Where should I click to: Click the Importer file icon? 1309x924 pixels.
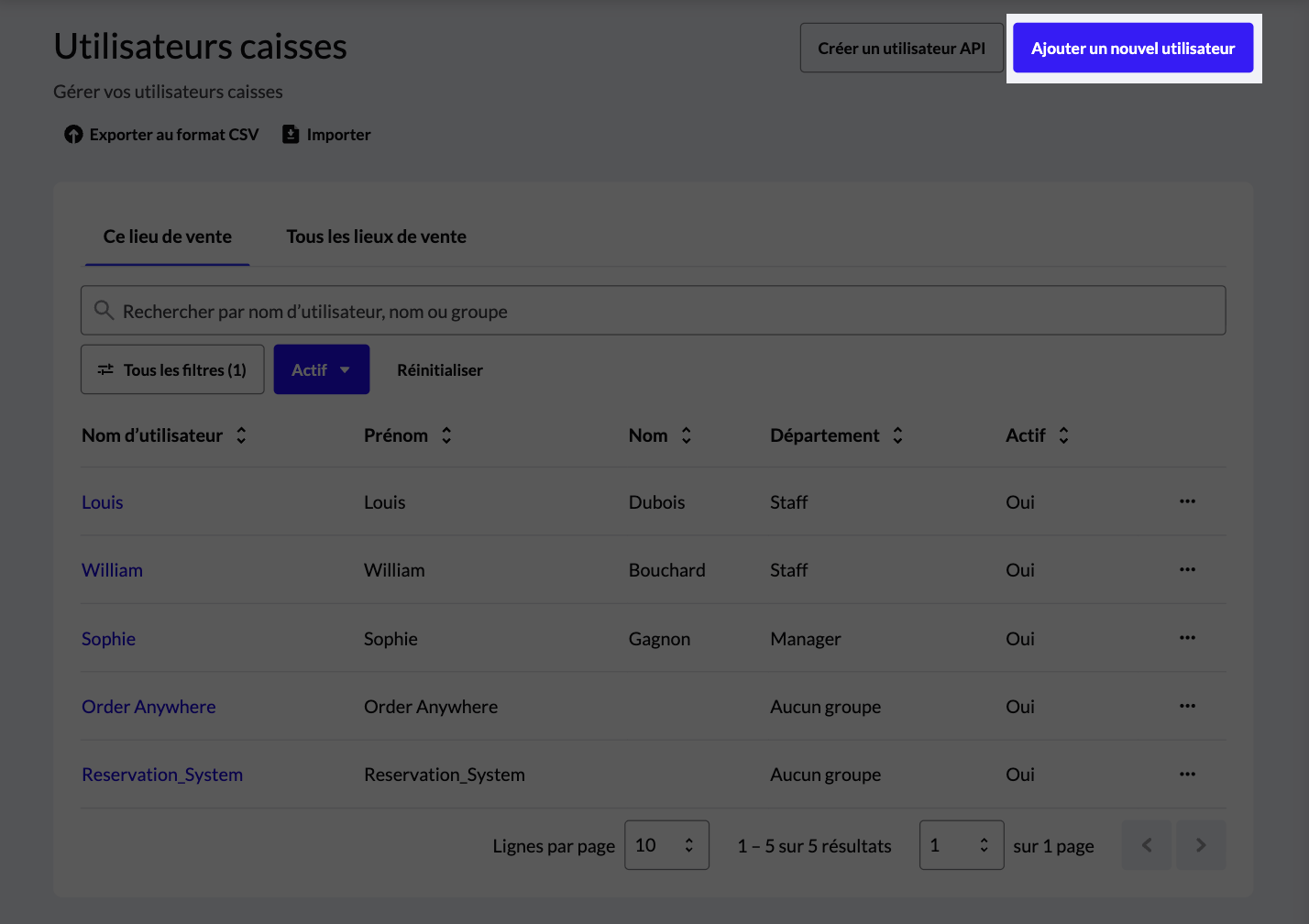(291, 135)
